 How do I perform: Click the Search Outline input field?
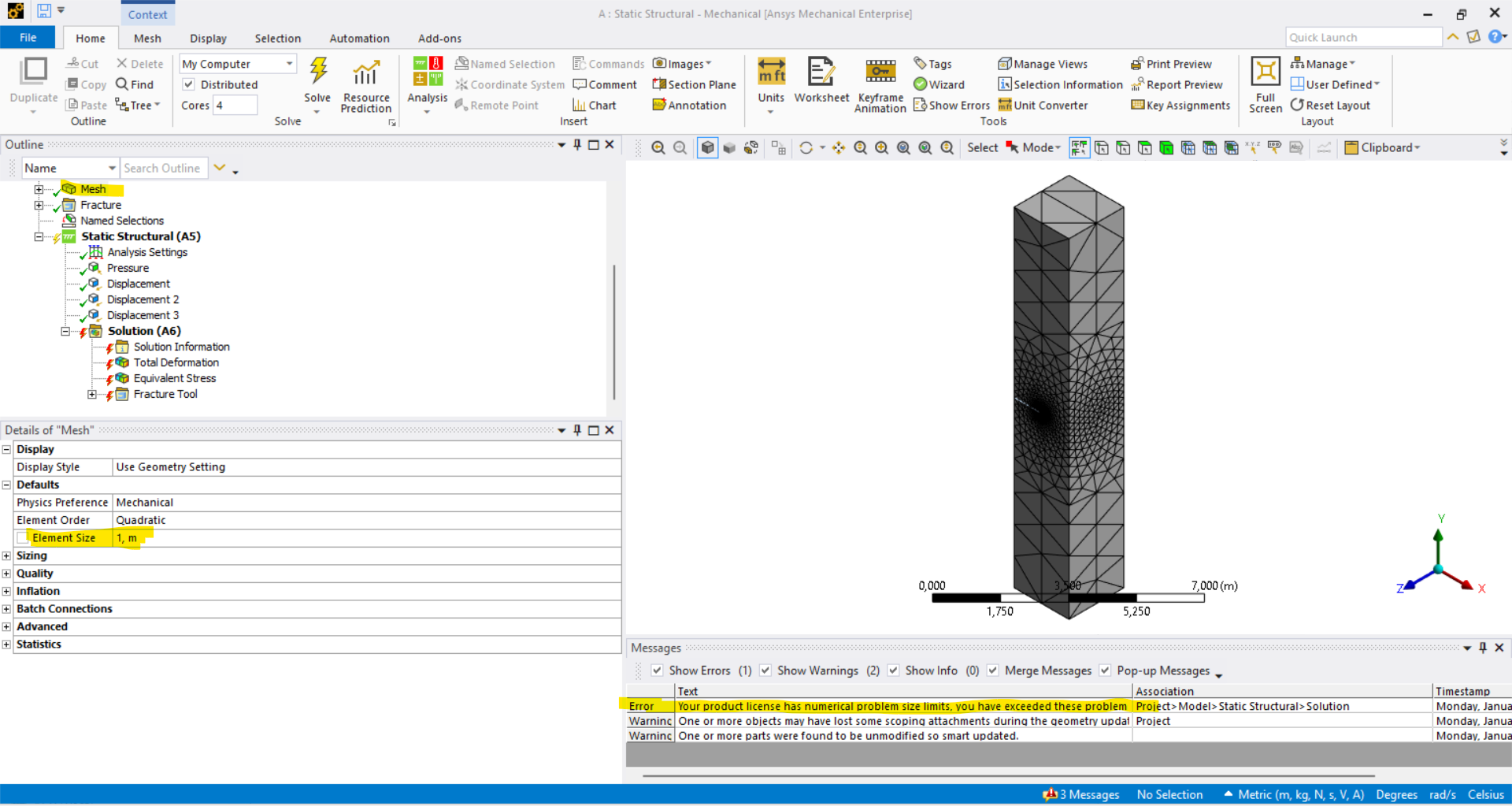[163, 168]
